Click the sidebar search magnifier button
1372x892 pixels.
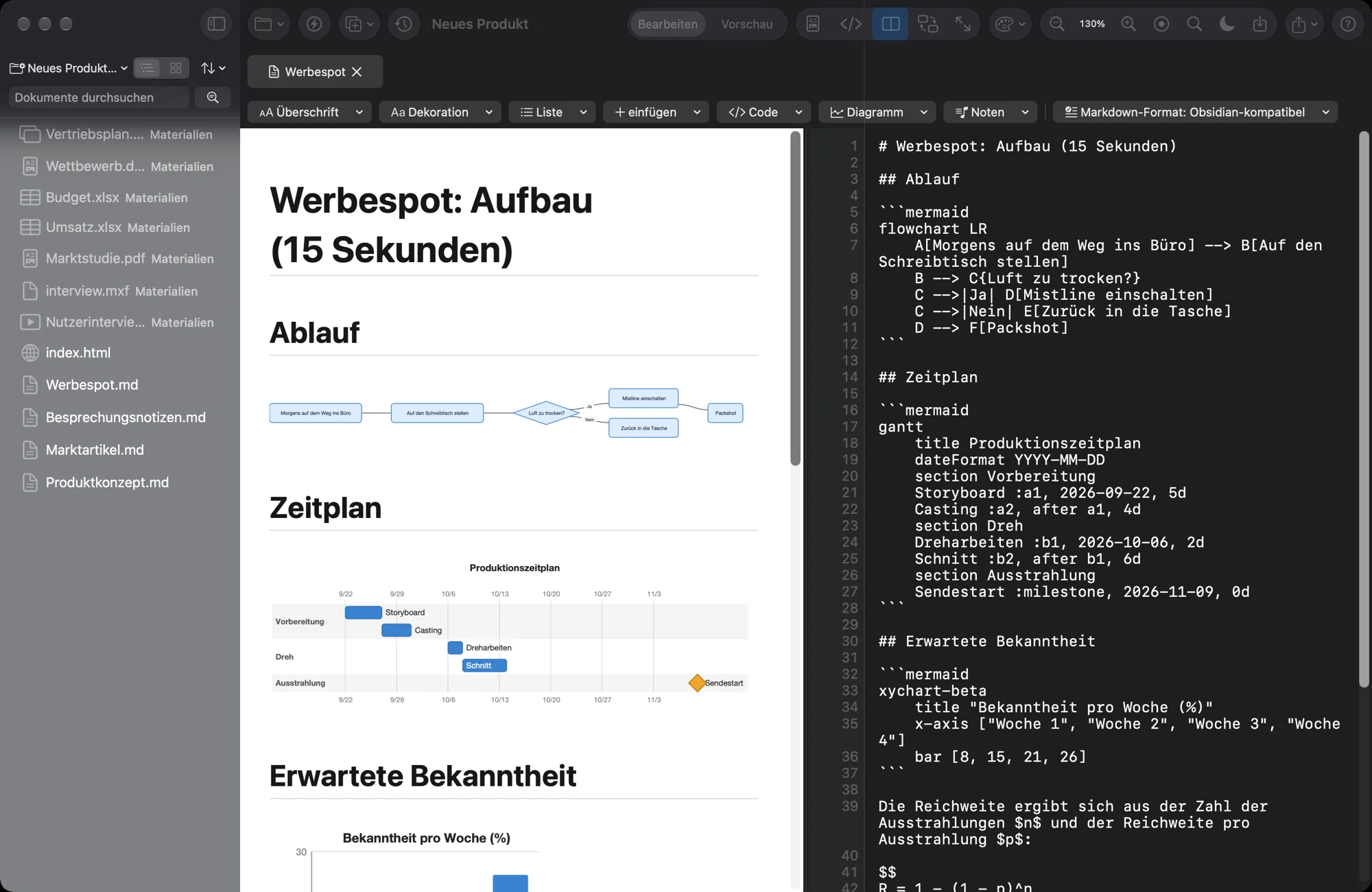[213, 97]
